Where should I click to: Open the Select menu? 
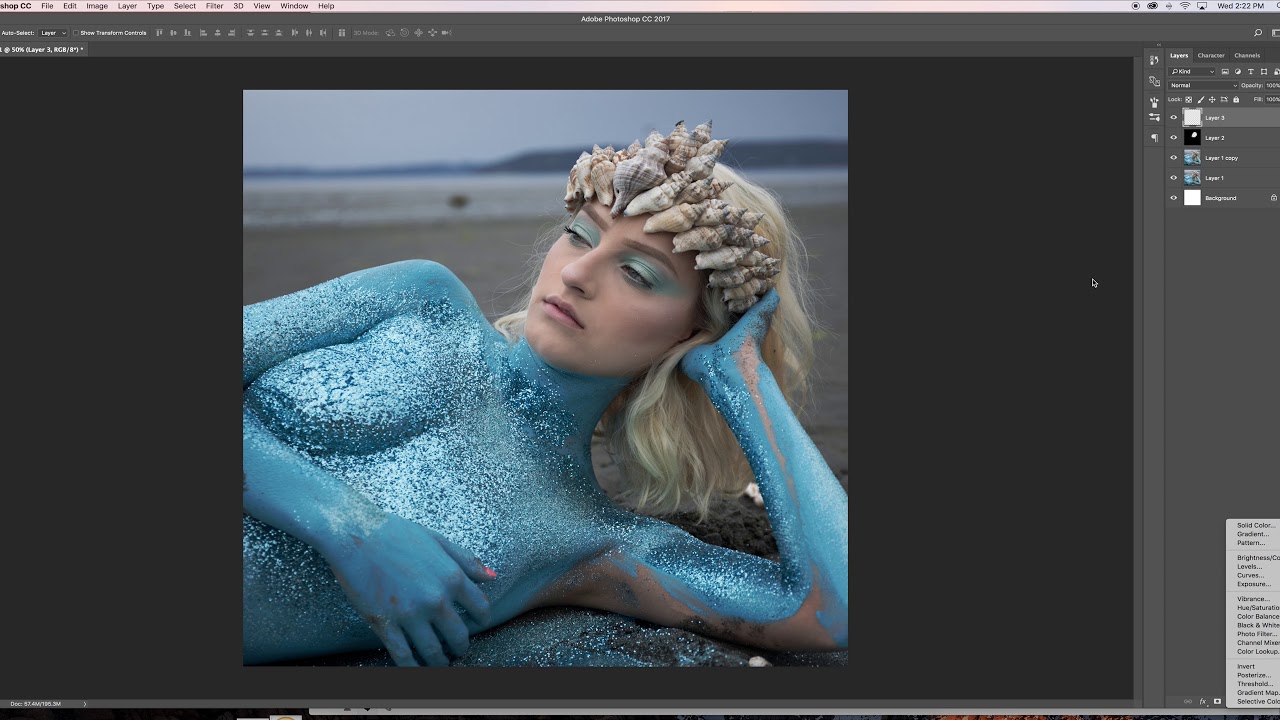(x=185, y=6)
